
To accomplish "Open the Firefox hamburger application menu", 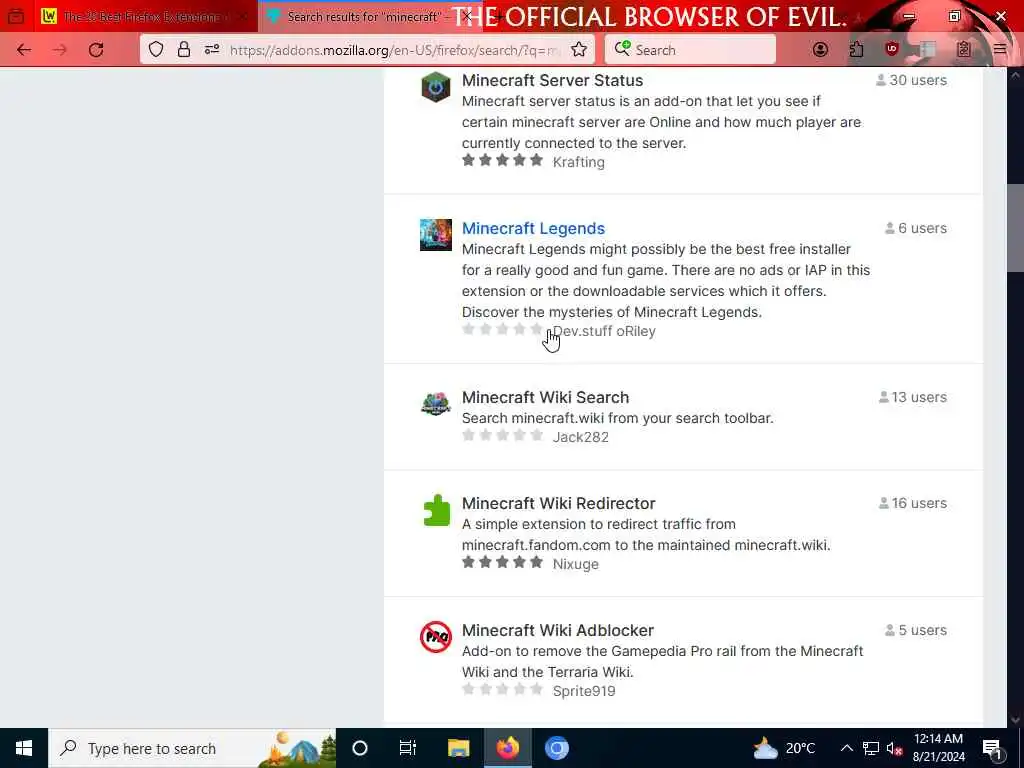I will 999,50.
